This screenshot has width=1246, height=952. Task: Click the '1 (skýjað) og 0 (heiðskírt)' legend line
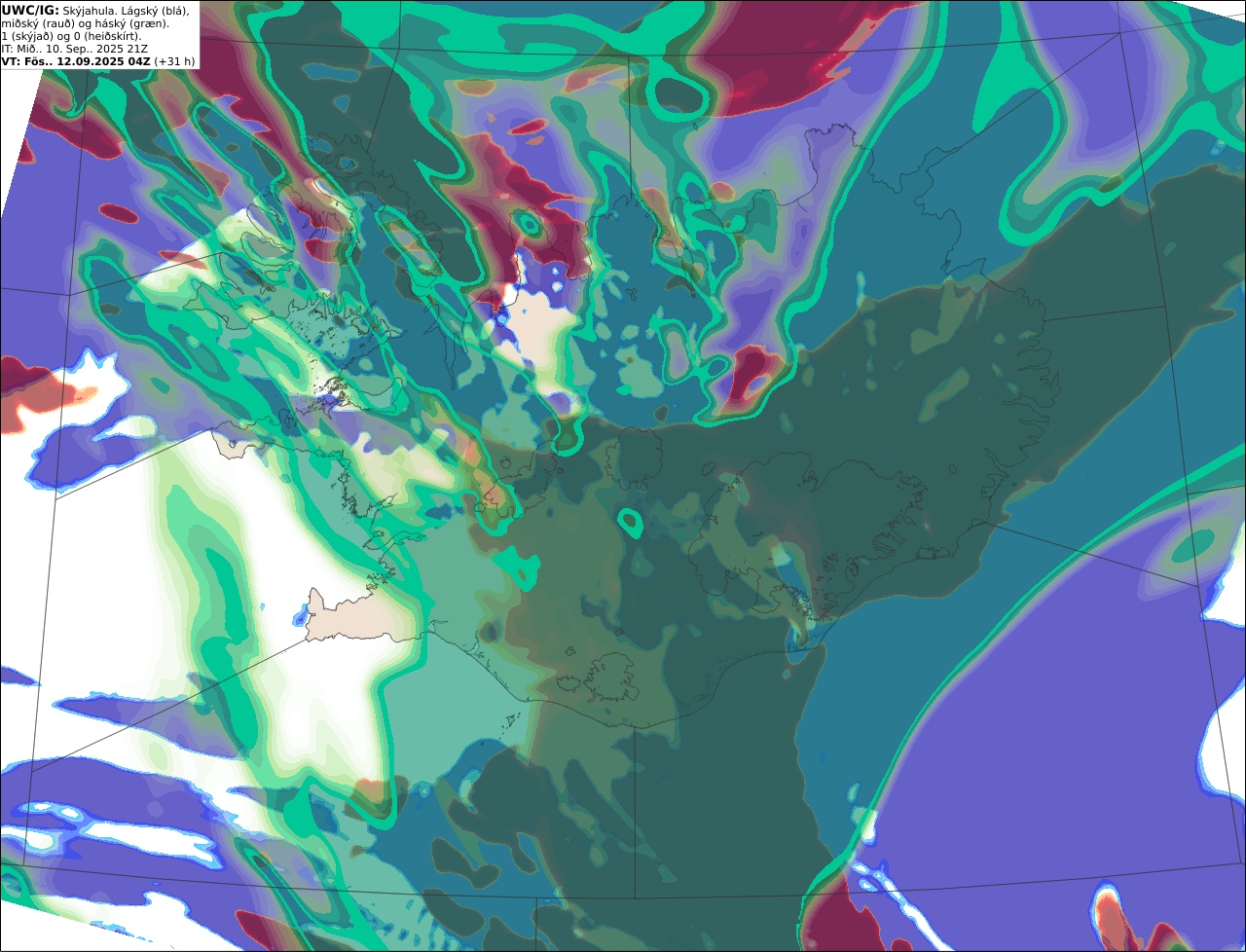tap(71, 36)
